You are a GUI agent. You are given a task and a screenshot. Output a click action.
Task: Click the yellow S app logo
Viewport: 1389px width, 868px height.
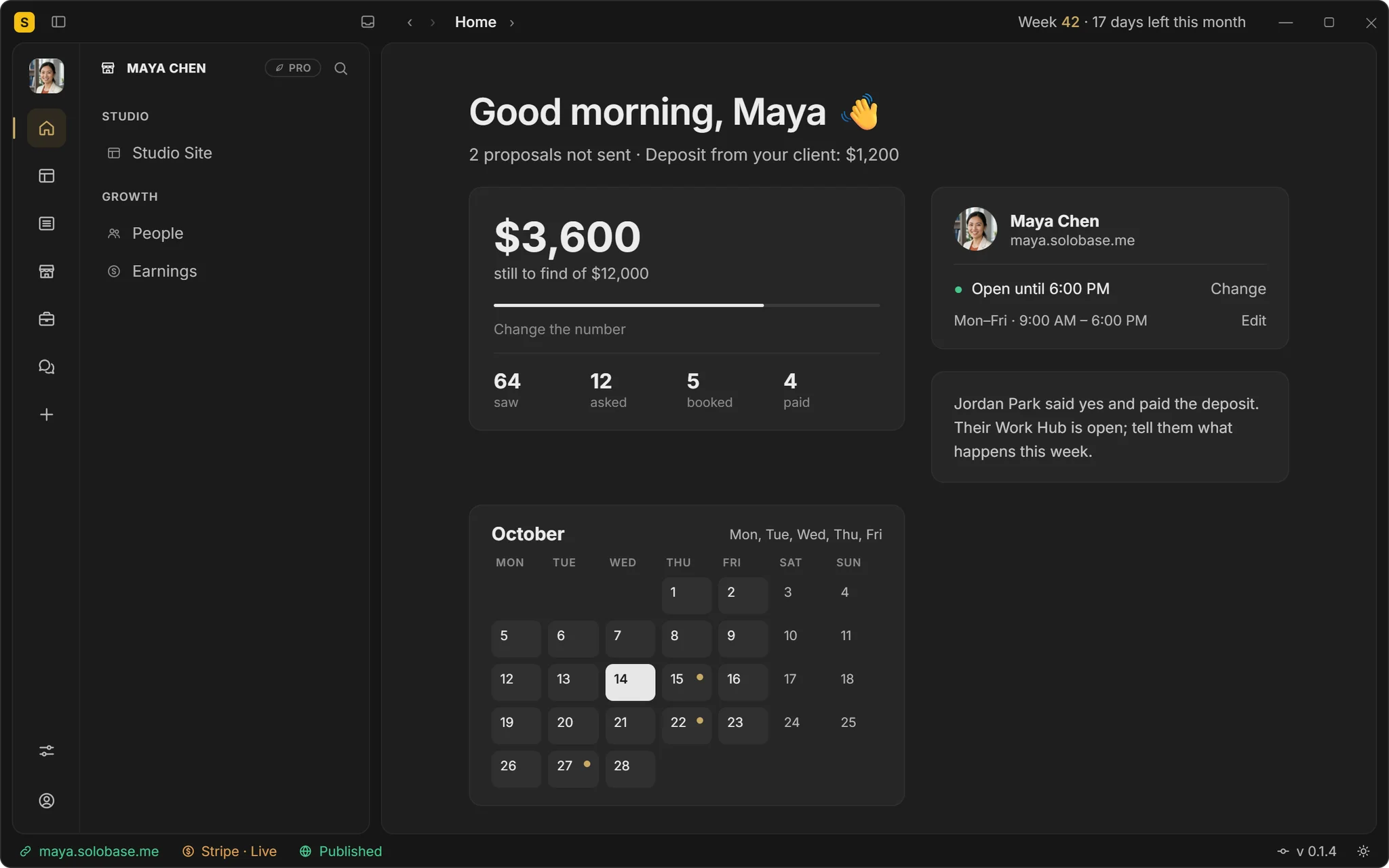pos(24,22)
